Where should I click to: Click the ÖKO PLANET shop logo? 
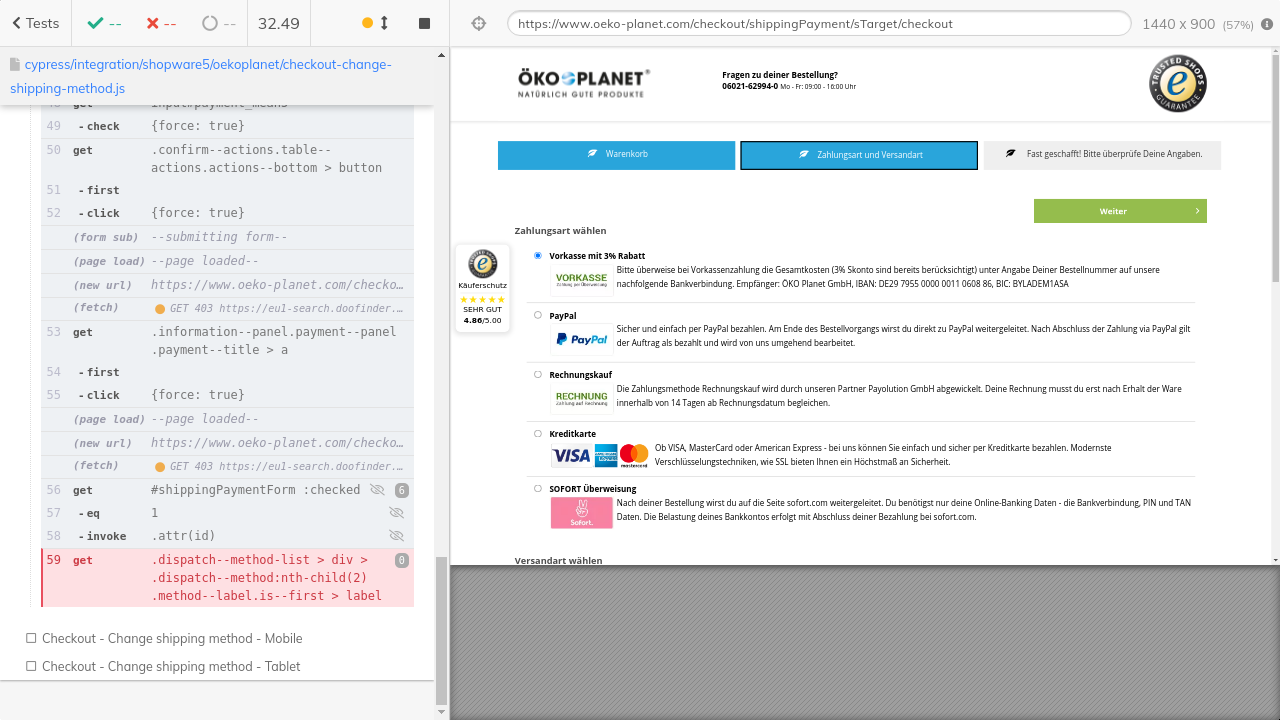(583, 83)
